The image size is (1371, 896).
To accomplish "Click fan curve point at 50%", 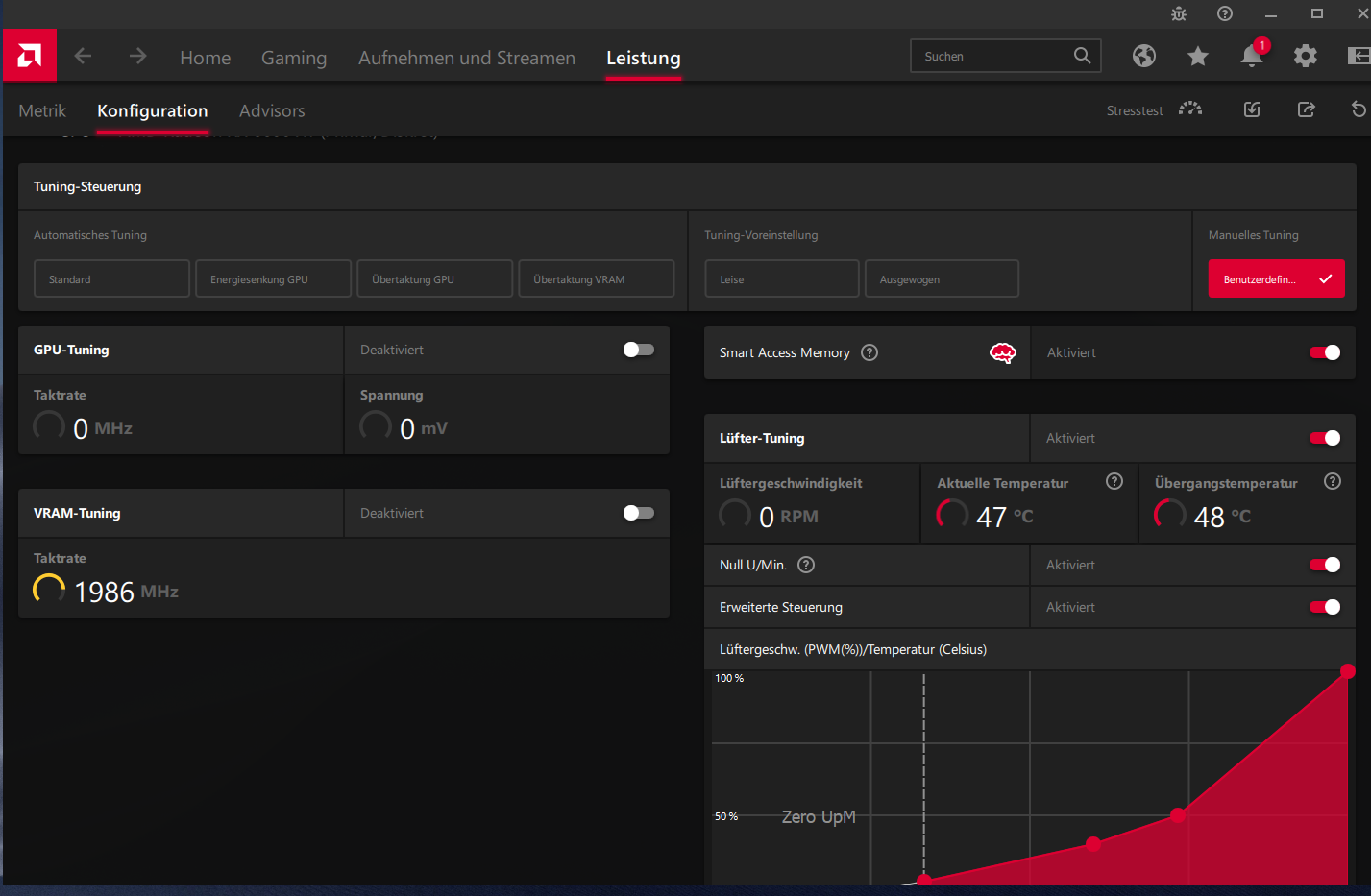I will 1178,815.
